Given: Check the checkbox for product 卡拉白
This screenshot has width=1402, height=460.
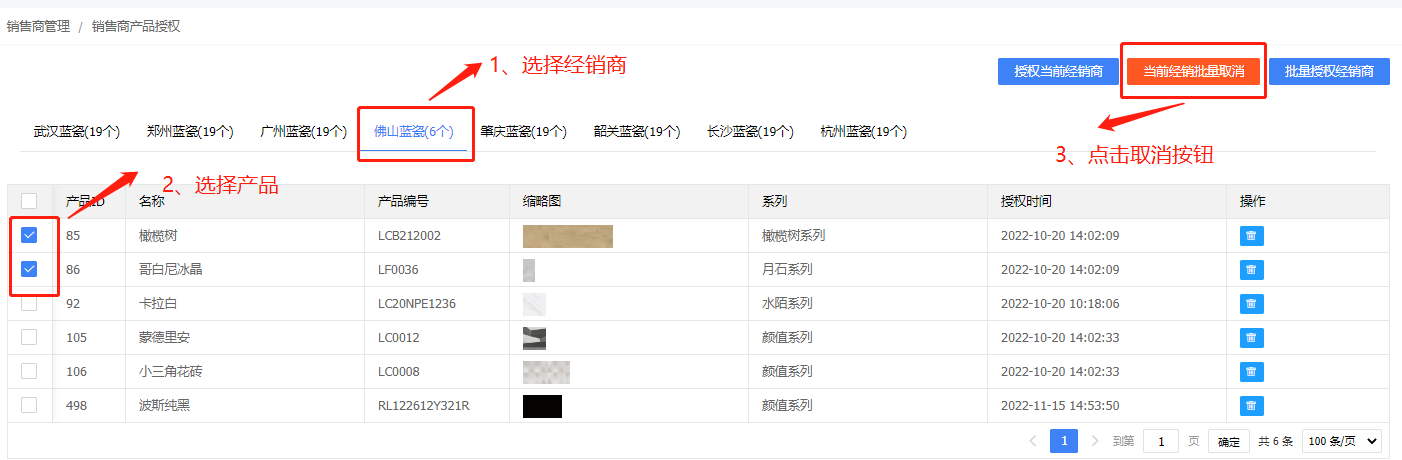Looking at the screenshot, I should [x=29, y=303].
